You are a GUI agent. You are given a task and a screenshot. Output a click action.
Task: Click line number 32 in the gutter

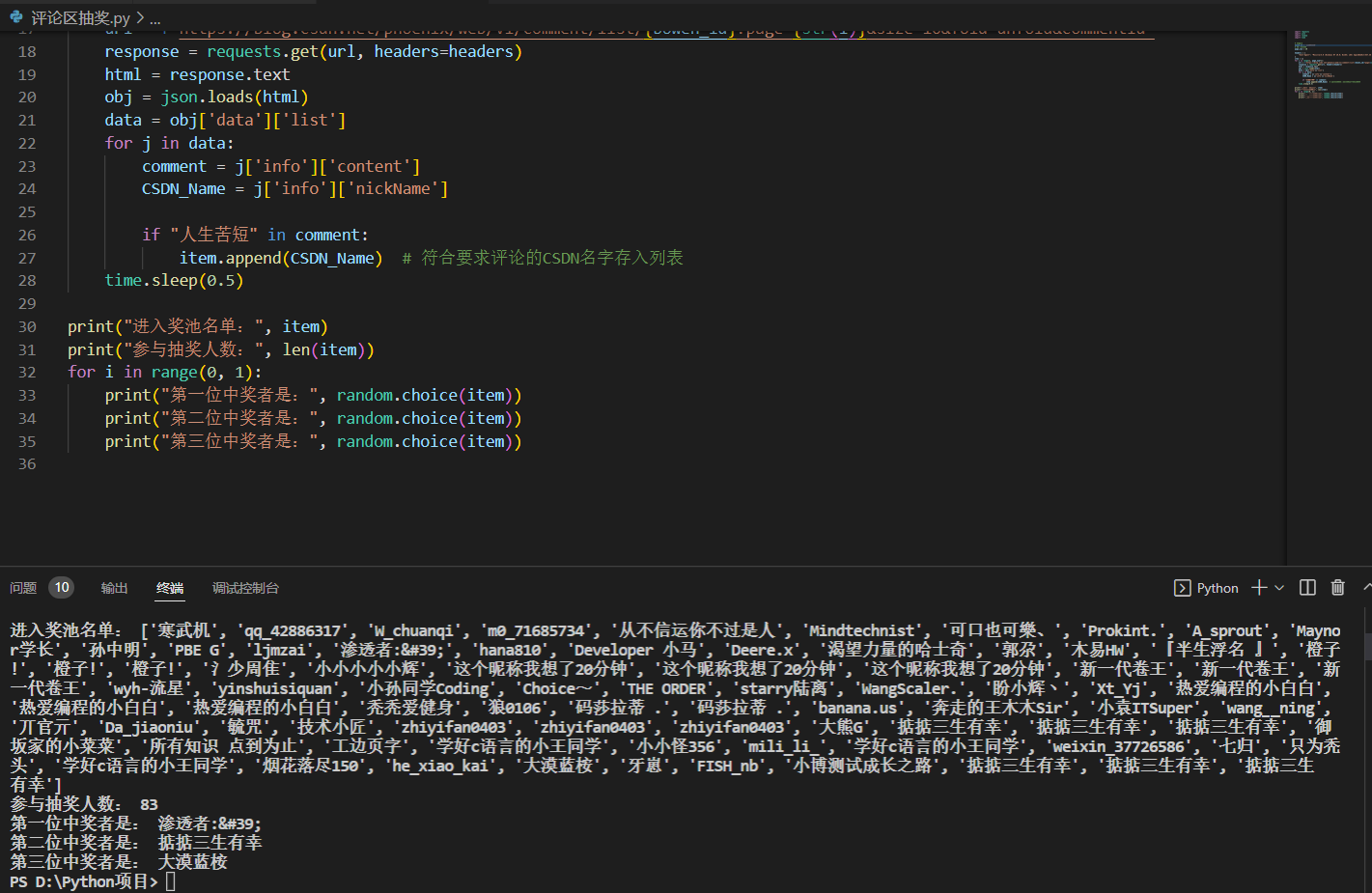(x=27, y=372)
